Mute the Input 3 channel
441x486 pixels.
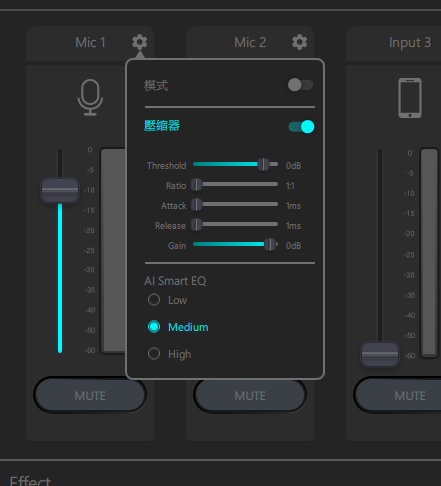pos(400,395)
